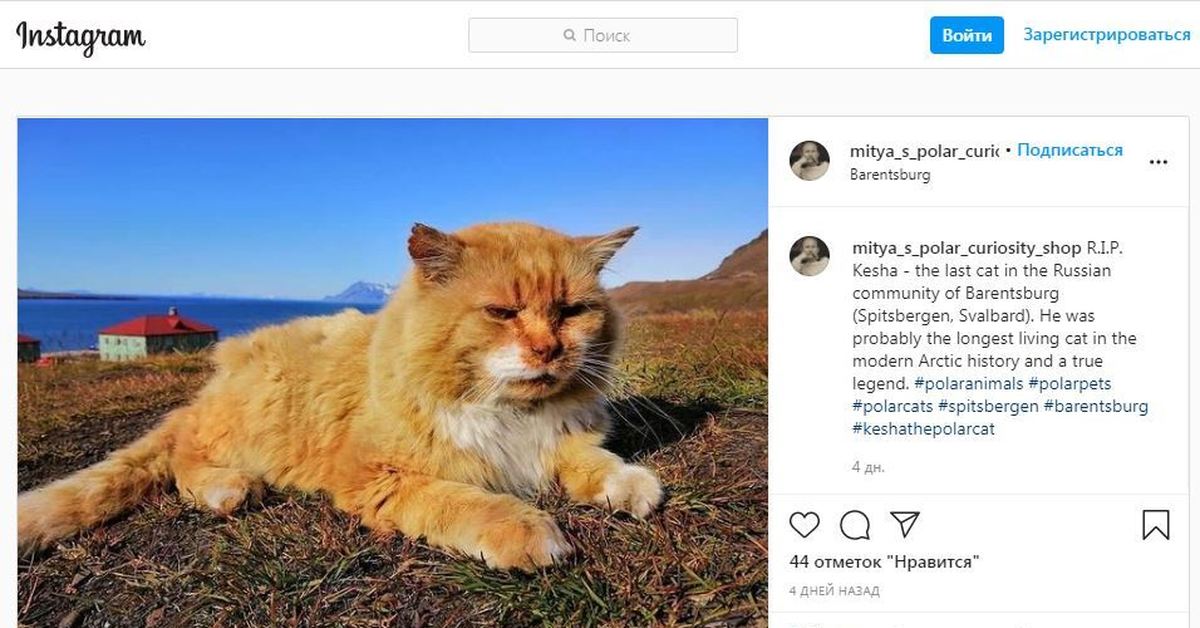Image resolution: width=1200 pixels, height=628 pixels.
Task: Open comments with the speech bubble icon
Action: coord(854,525)
